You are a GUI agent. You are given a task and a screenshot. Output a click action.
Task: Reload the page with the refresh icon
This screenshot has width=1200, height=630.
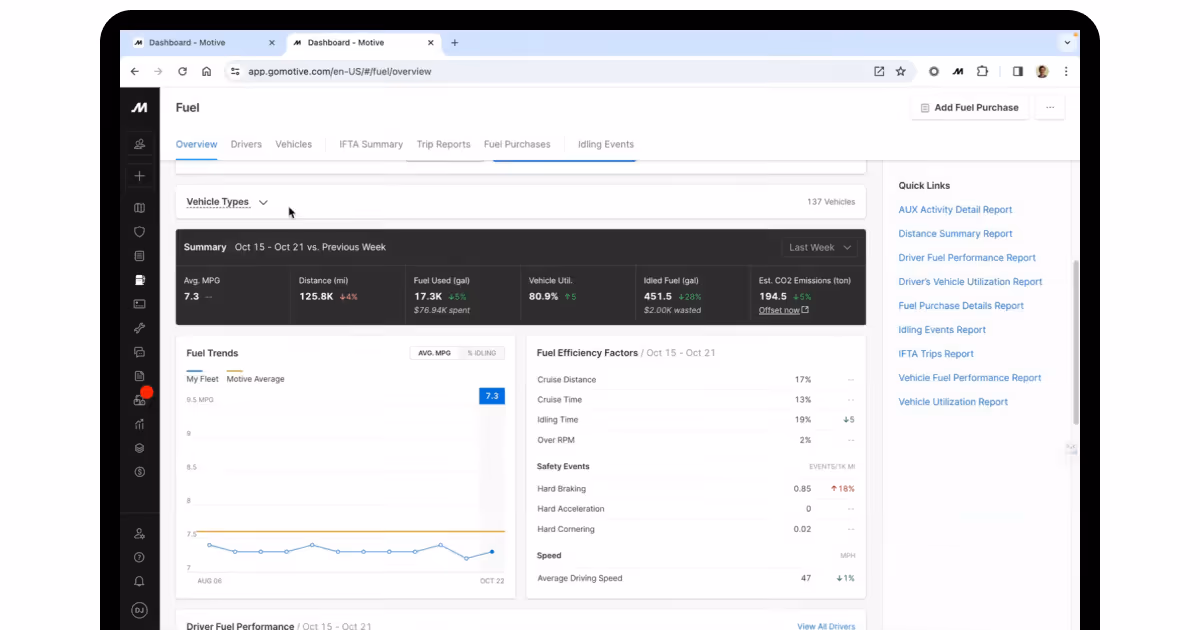pyautogui.click(x=182, y=72)
